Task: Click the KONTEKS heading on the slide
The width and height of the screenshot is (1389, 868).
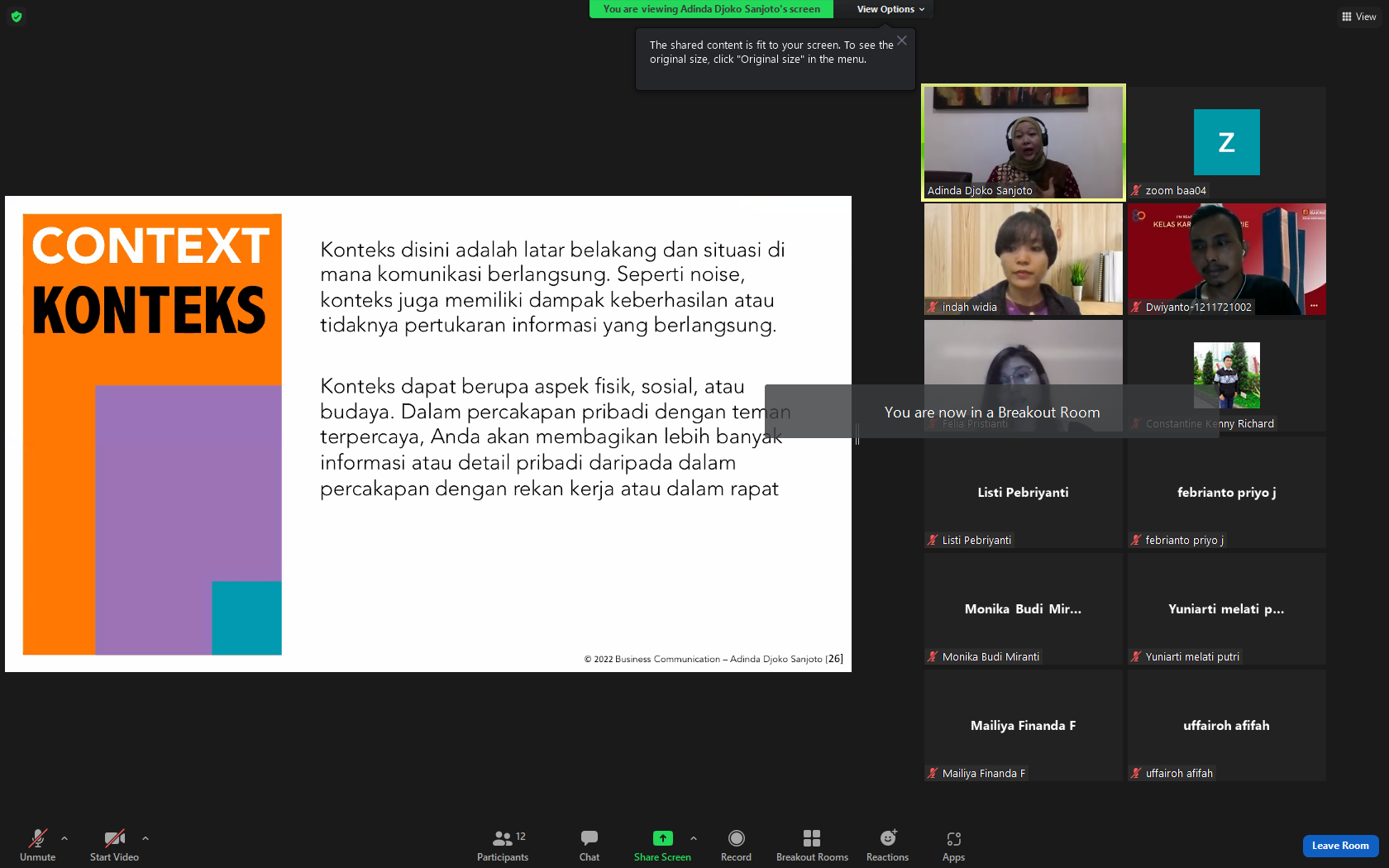Action: pyautogui.click(x=150, y=311)
